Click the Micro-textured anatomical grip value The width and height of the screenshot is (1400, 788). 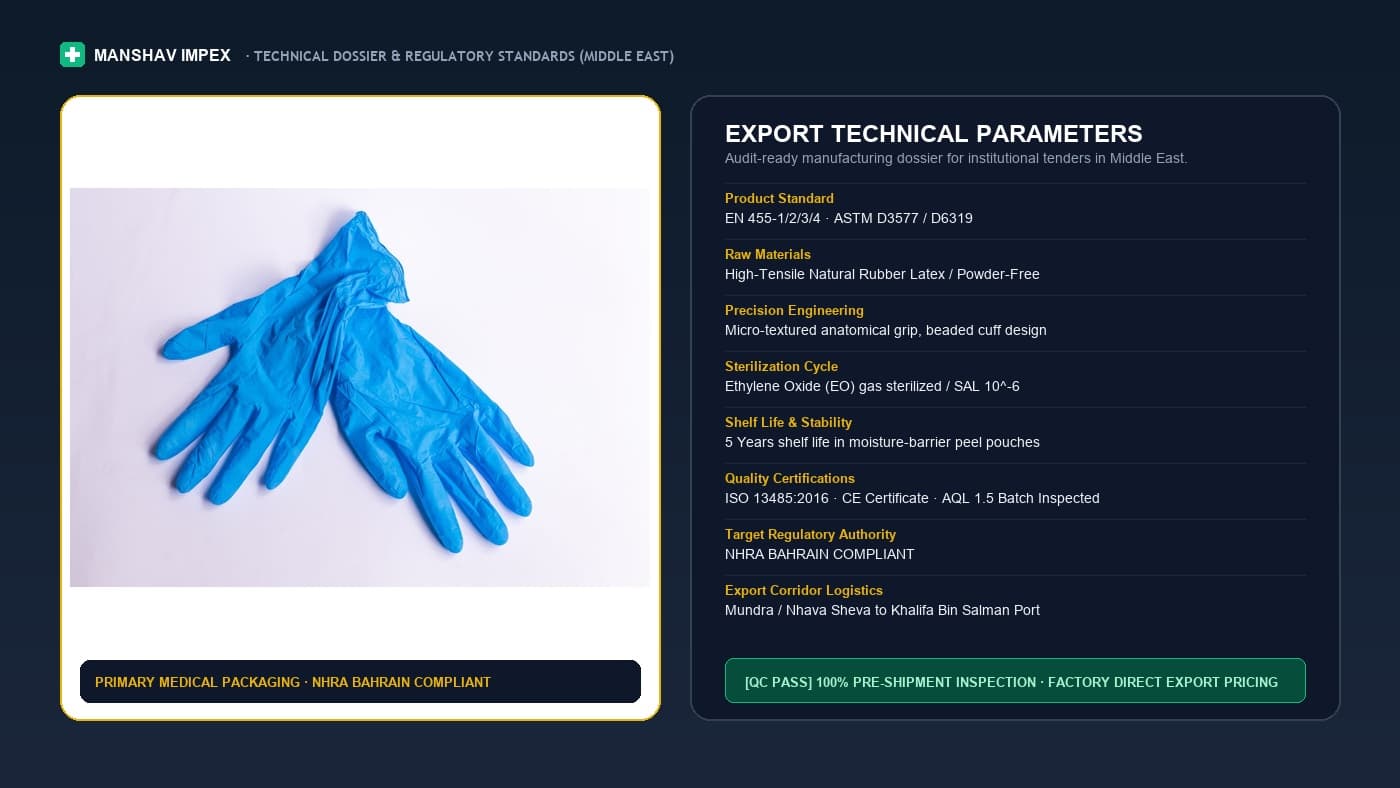click(x=886, y=330)
